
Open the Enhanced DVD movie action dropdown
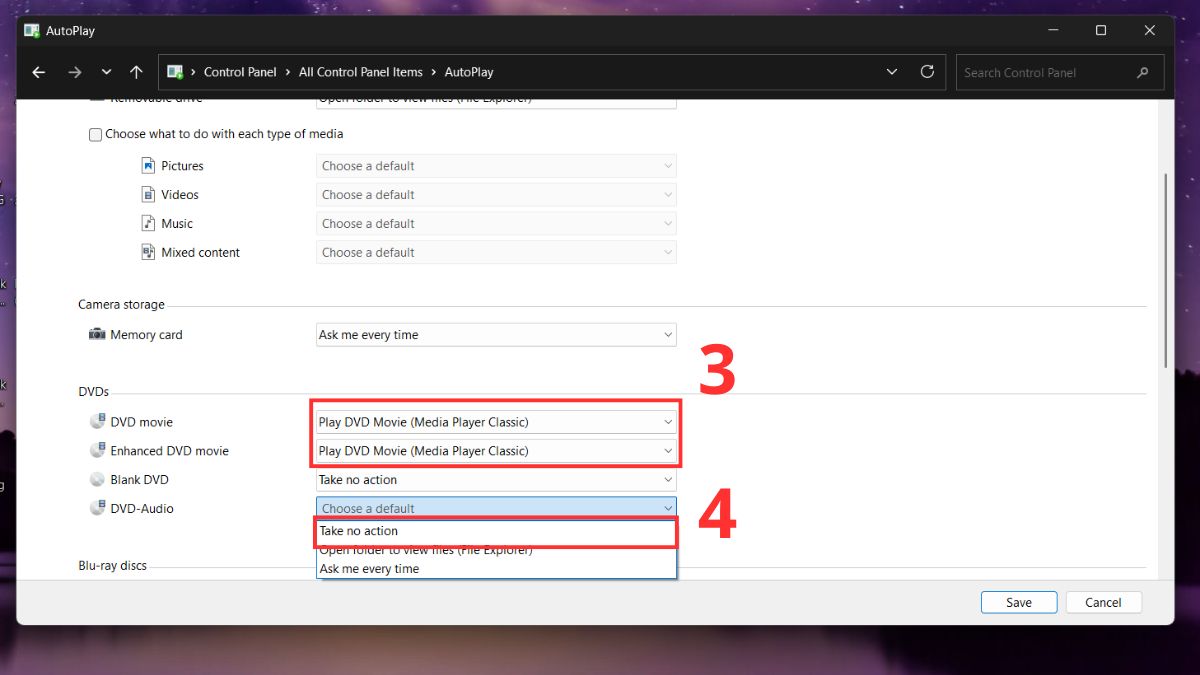(496, 451)
